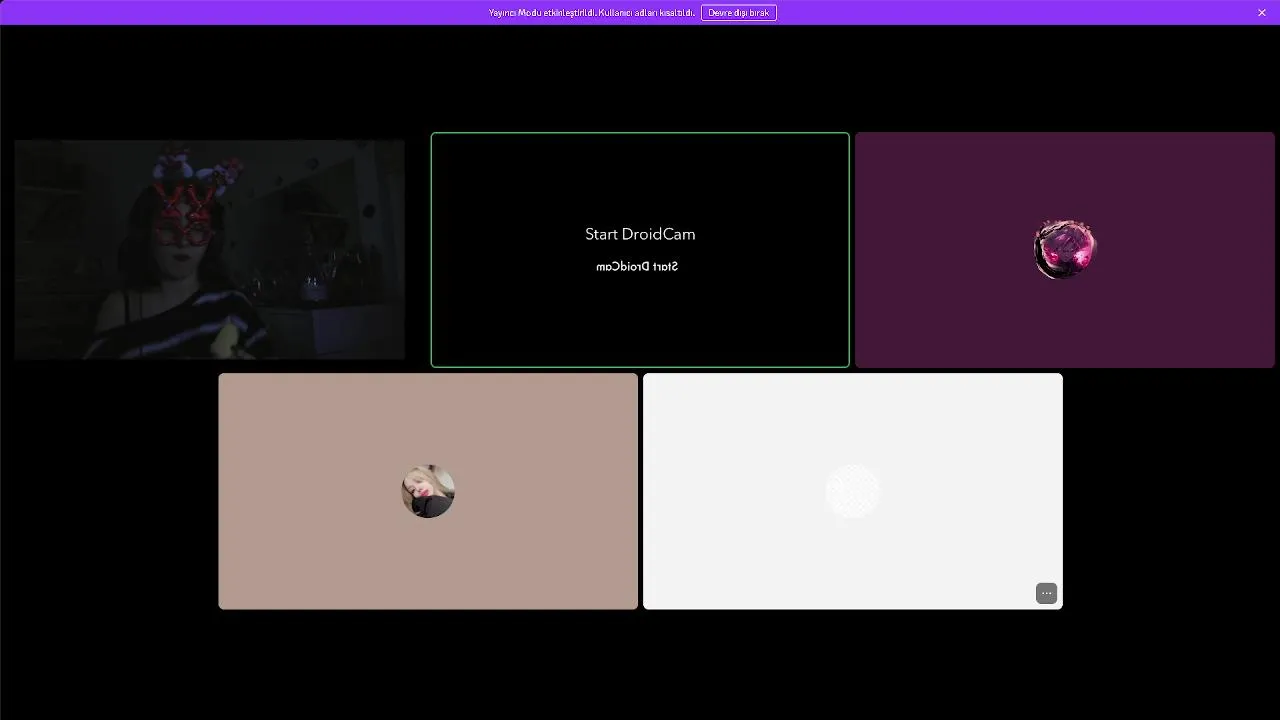
Task: Select the "Start DroidCam" video tile
Action: pyautogui.click(x=640, y=250)
